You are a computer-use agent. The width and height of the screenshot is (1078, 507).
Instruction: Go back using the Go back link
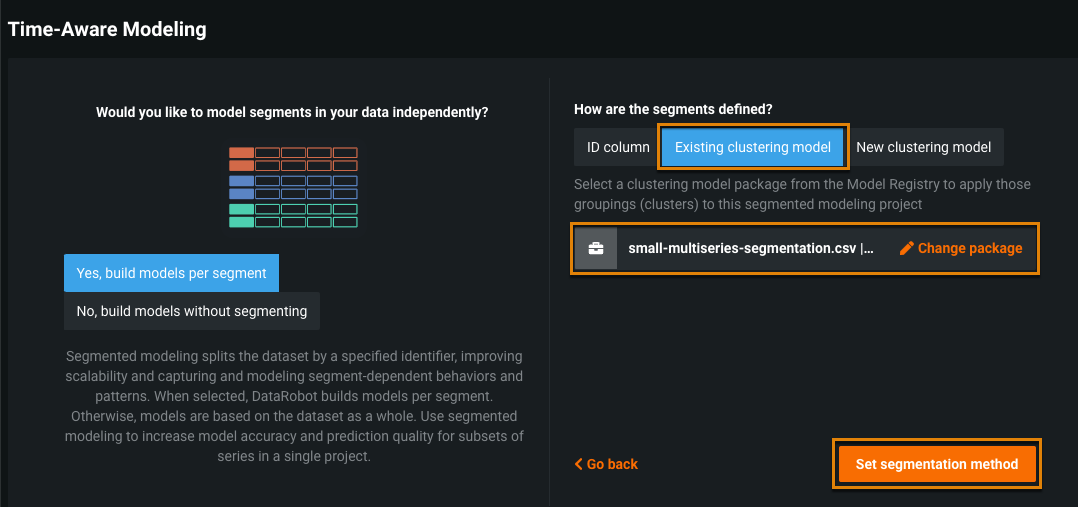[x=612, y=464]
